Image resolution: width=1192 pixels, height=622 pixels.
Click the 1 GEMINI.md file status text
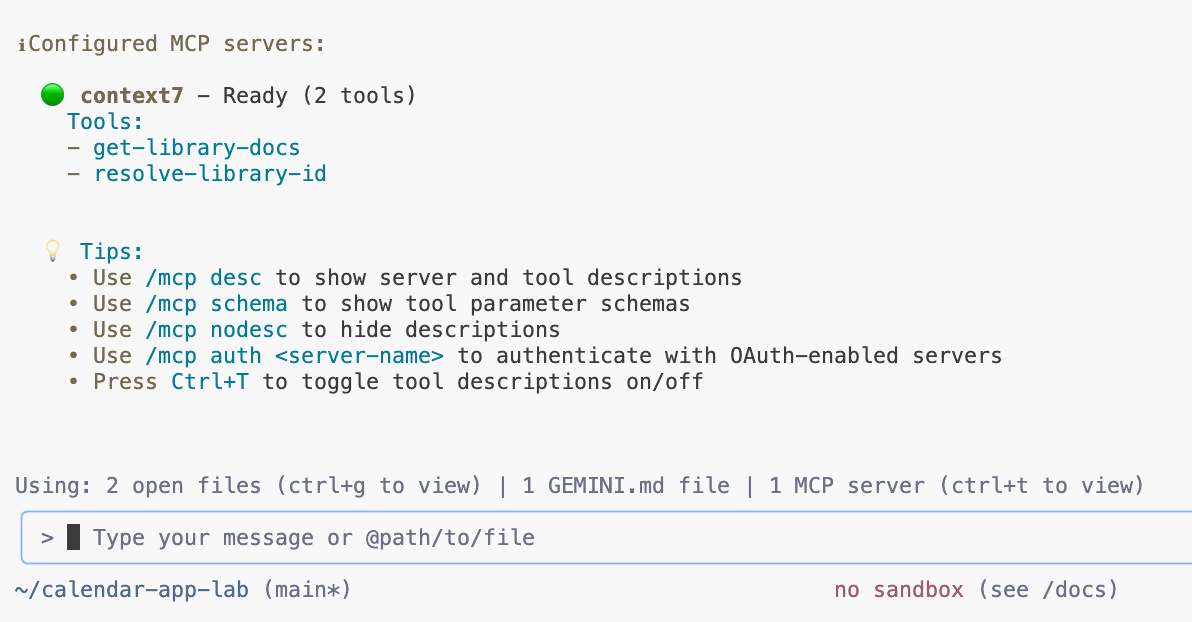pyautogui.click(x=625, y=486)
